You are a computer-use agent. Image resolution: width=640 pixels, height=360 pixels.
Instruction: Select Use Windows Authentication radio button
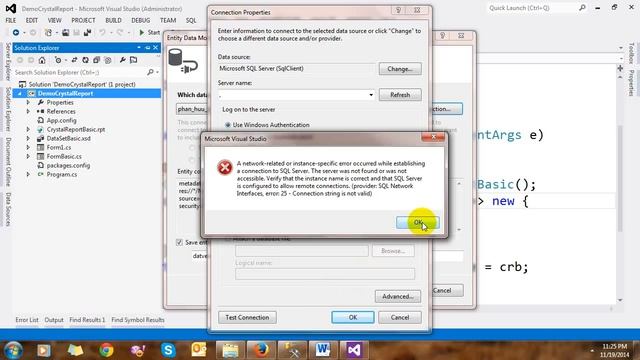tap(228, 125)
